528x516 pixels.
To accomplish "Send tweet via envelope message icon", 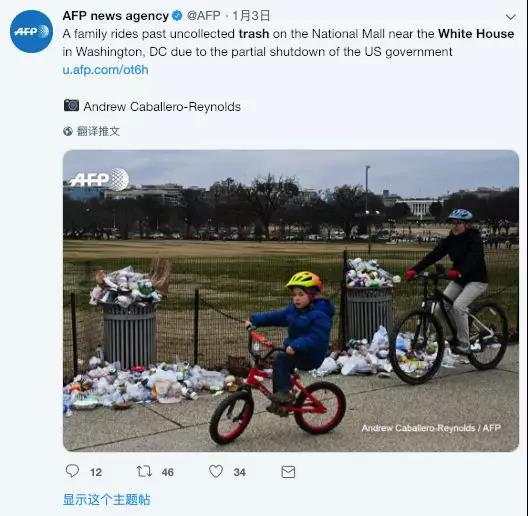I will click(288, 472).
